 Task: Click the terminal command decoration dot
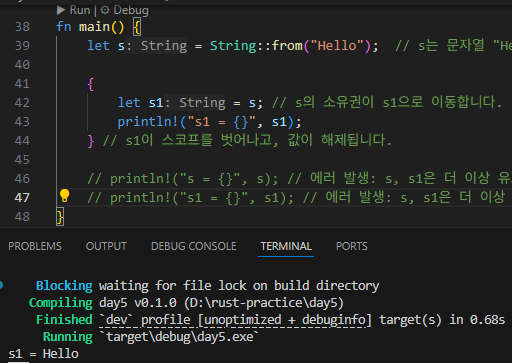point(1,285)
